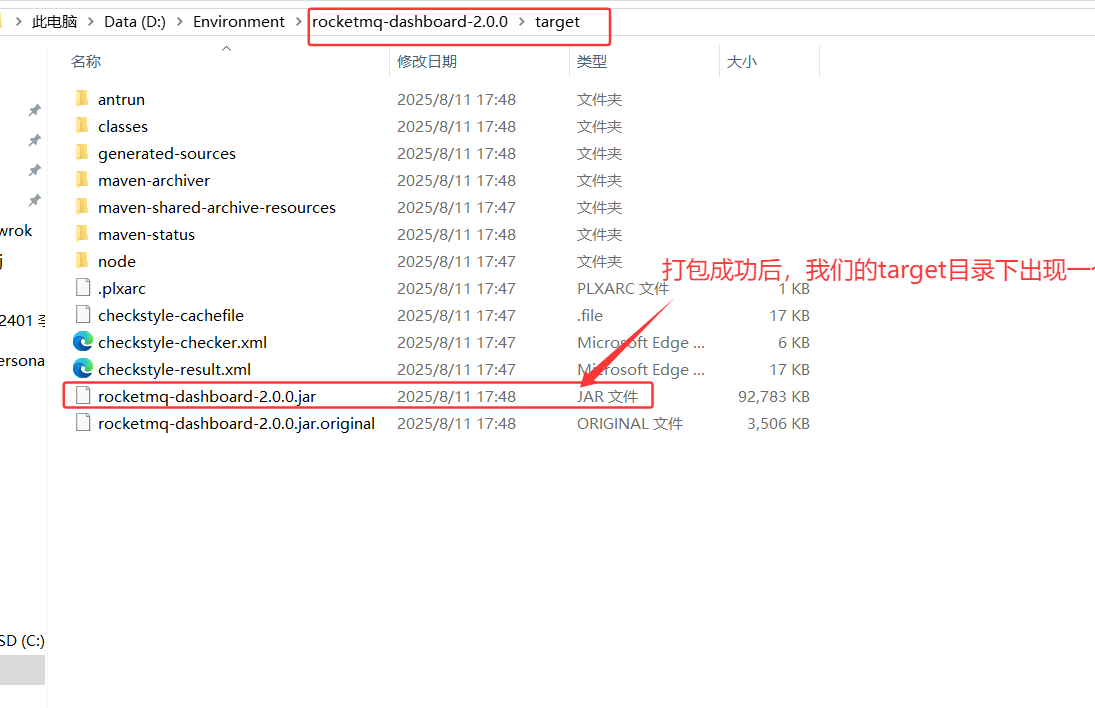
Task: Click the node folder icon
Action: 82,261
